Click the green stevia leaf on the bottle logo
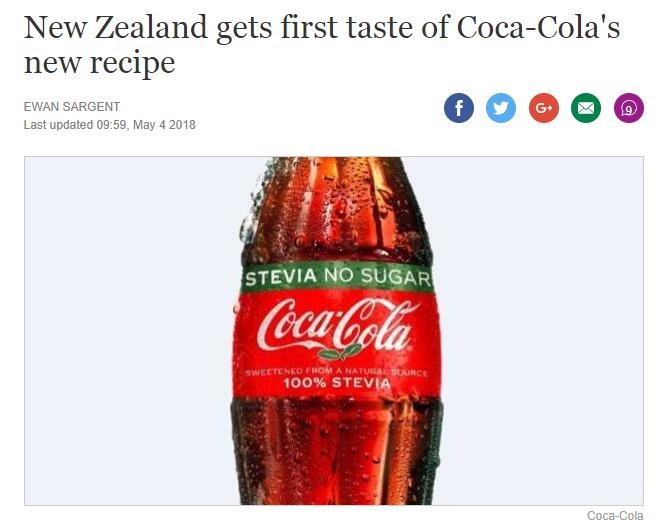The width and height of the screenshot is (662, 520). click(x=340, y=351)
